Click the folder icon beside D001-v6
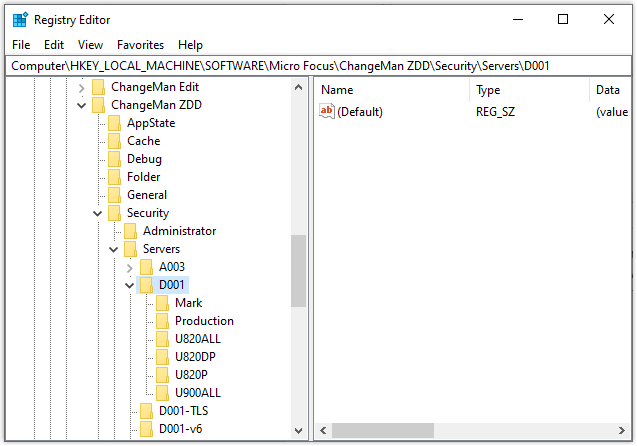 click(146, 429)
